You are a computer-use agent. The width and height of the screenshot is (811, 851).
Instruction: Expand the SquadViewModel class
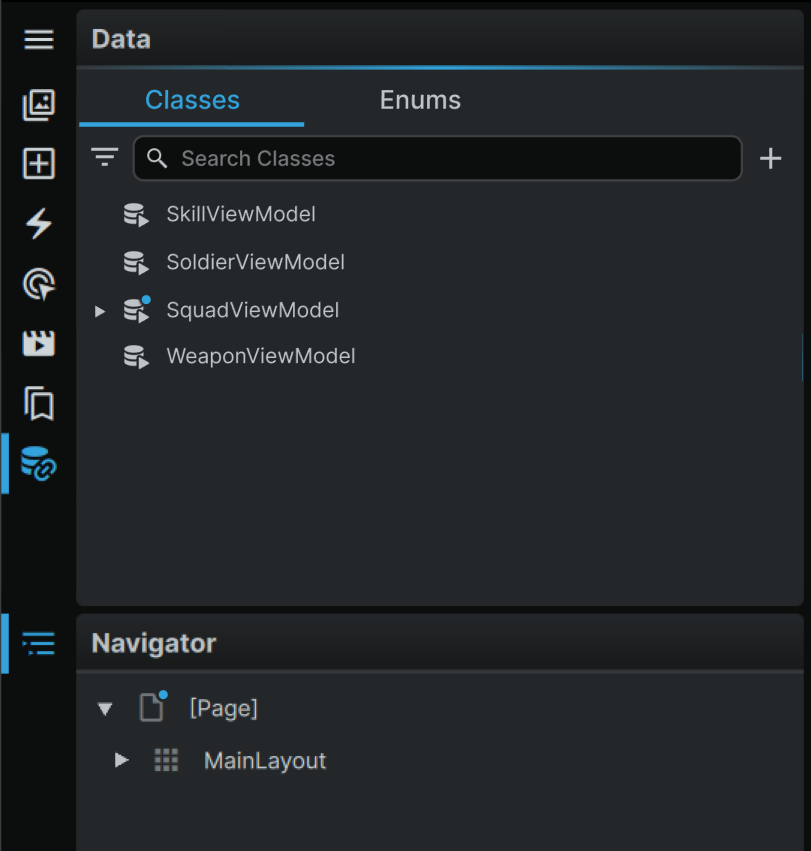(99, 311)
